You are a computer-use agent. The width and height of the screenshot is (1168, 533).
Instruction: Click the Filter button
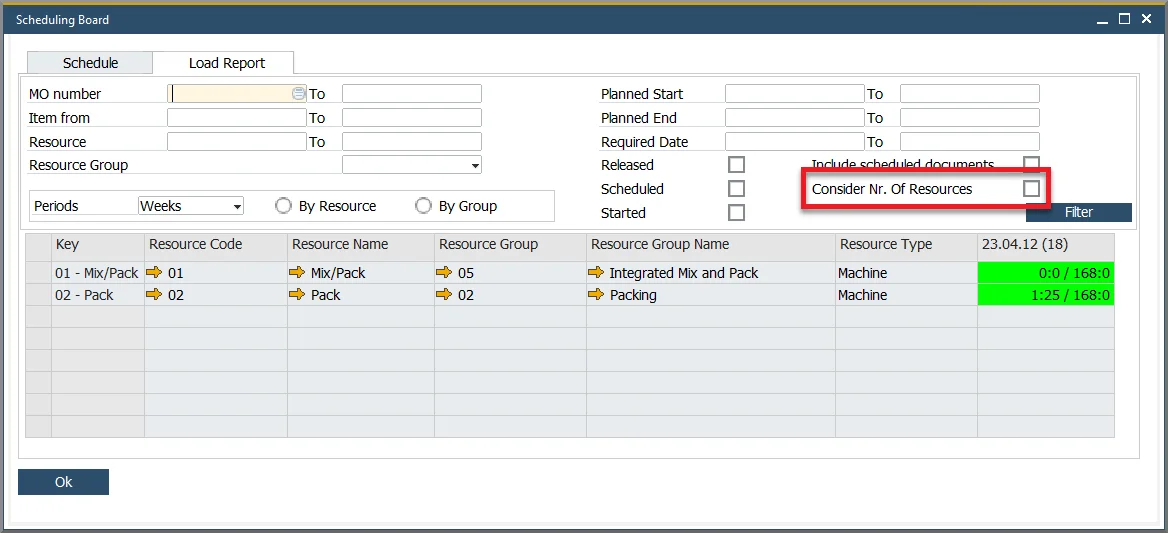[x=1079, y=212]
